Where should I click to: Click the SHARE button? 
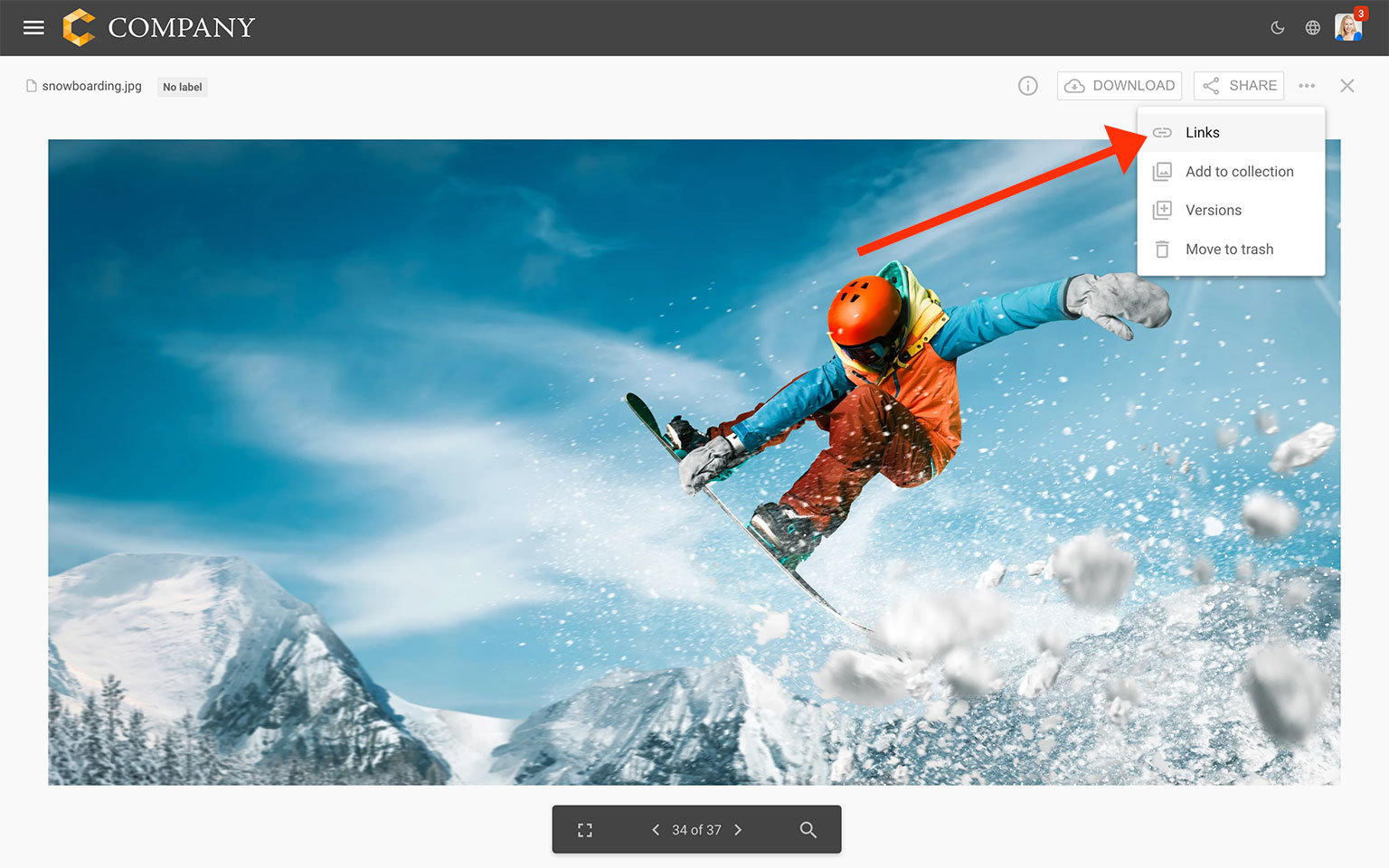point(1239,86)
